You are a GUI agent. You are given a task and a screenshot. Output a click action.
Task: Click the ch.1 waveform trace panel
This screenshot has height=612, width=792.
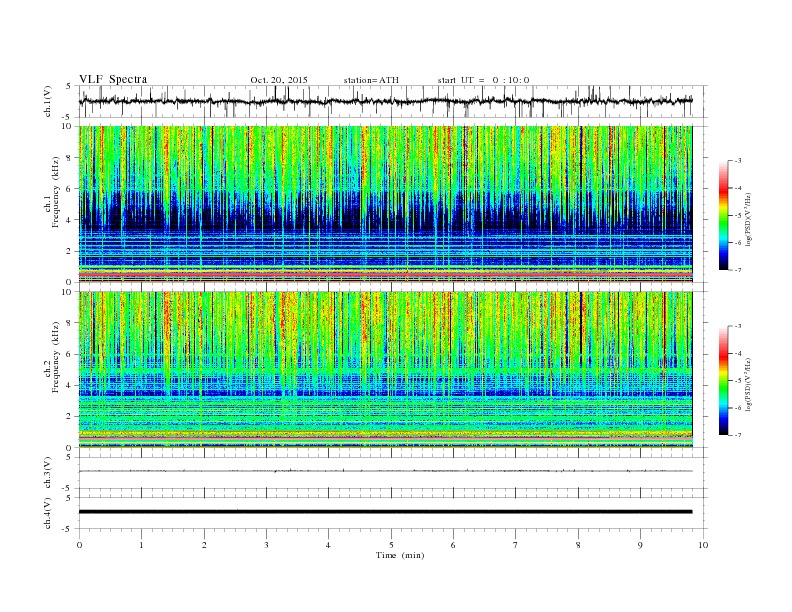[x=393, y=101]
